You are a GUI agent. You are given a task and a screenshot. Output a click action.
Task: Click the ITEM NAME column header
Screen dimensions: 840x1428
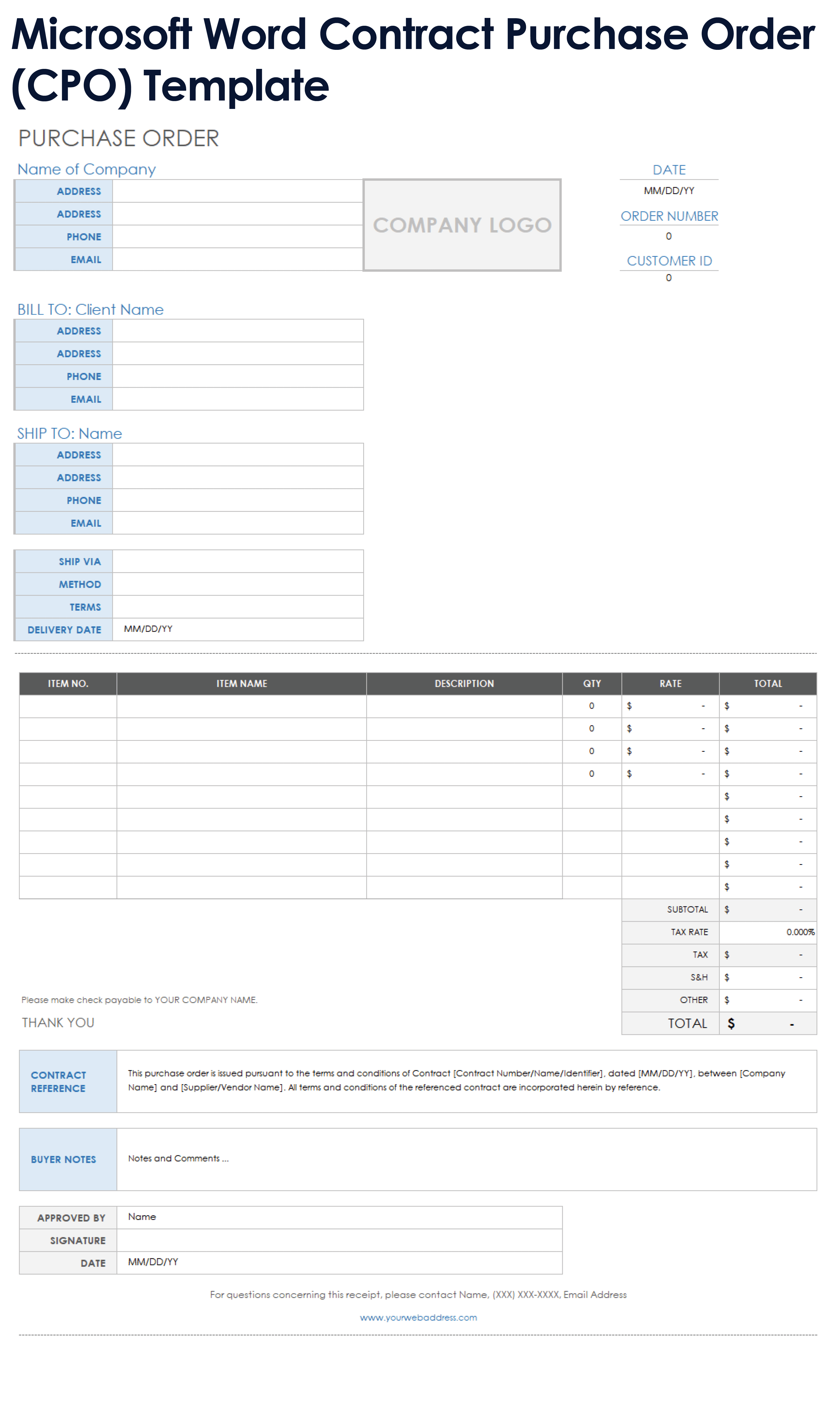coord(241,683)
